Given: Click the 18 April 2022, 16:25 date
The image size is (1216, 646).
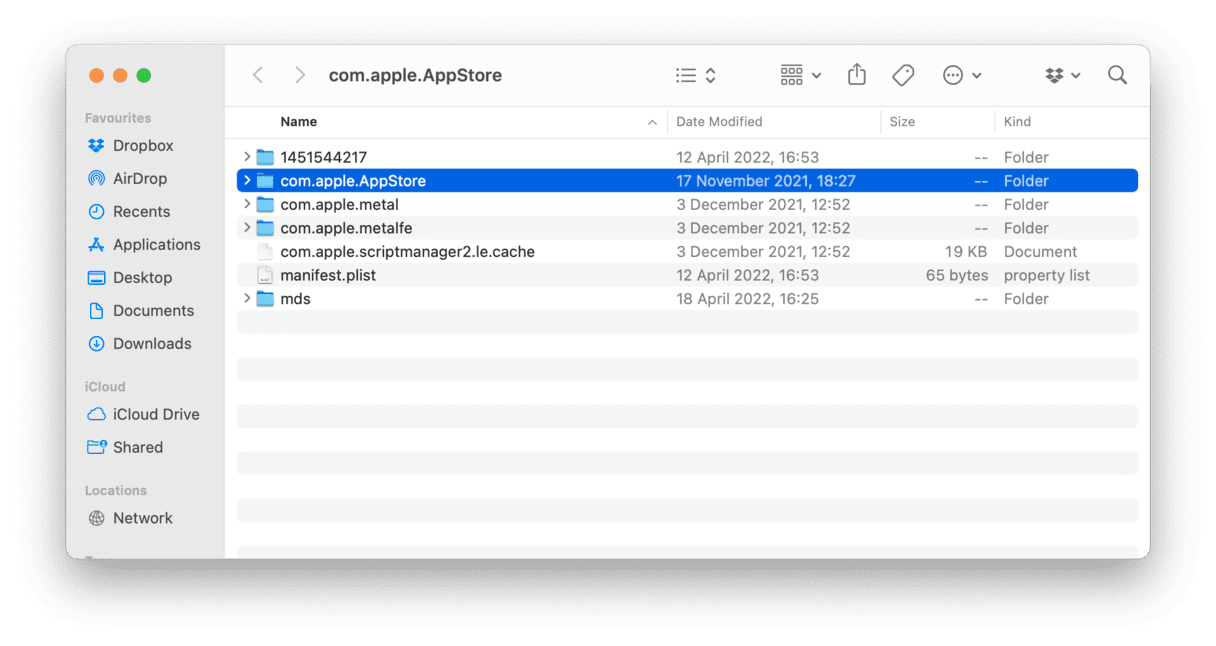Looking at the screenshot, I should click(x=746, y=299).
